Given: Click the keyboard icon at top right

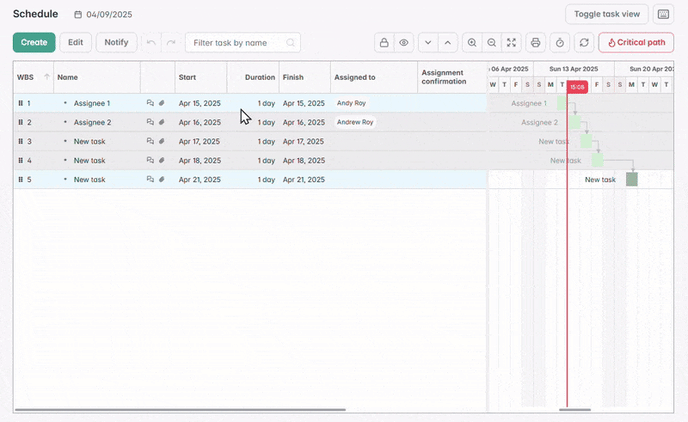Looking at the screenshot, I should 663,14.
